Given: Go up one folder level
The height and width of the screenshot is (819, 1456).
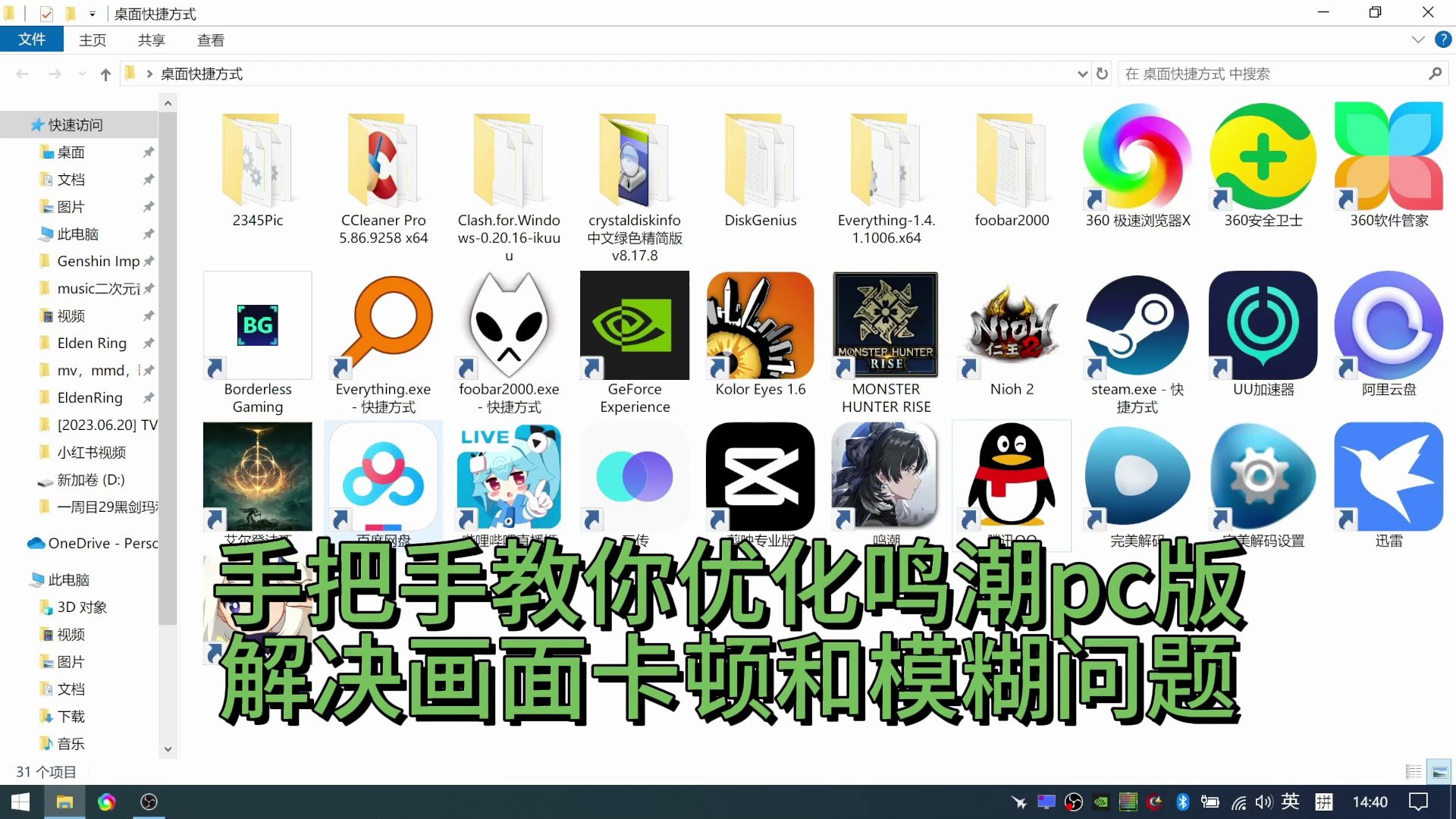Looking at the screenshot, I should 105,74.
